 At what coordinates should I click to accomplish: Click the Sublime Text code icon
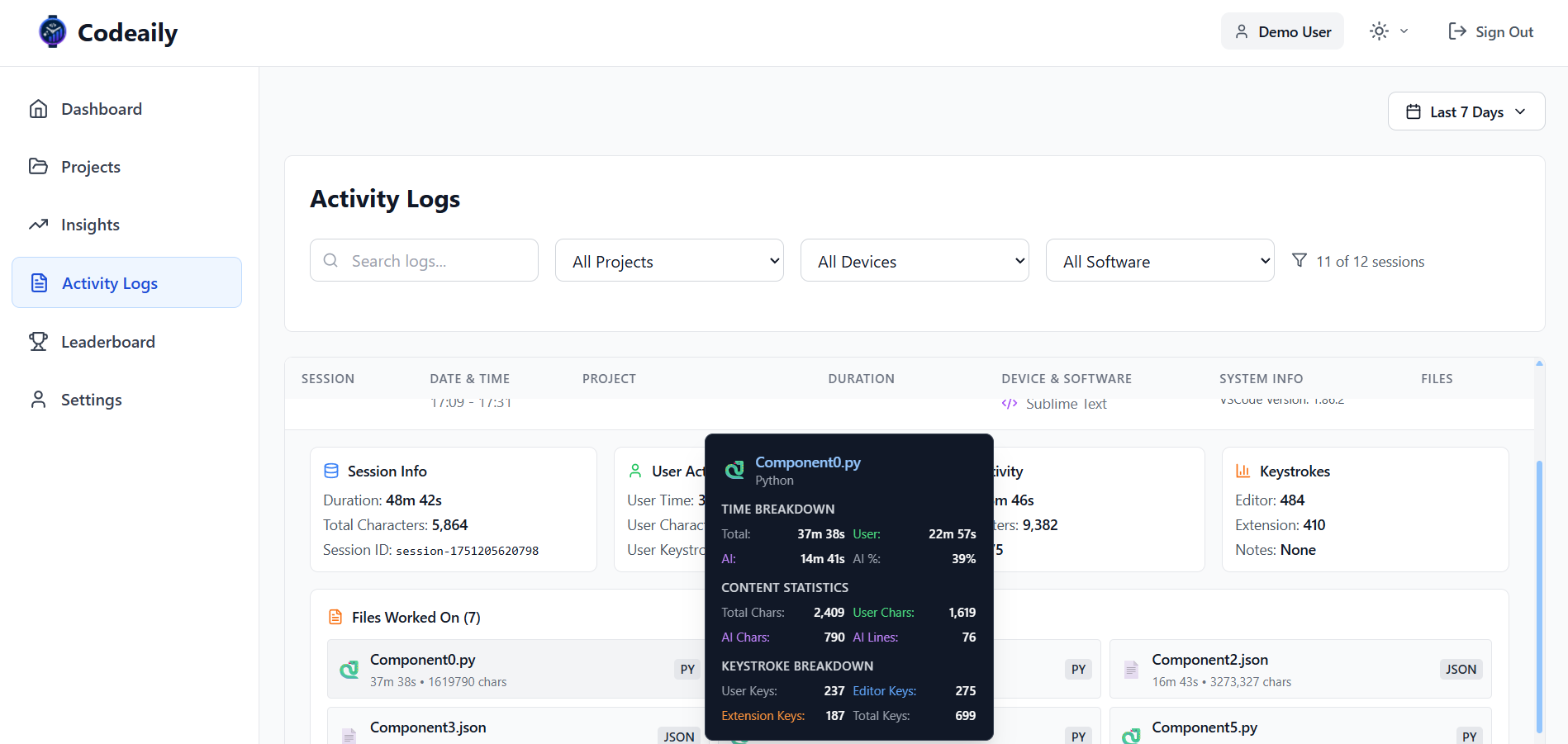coord(1010,404)
